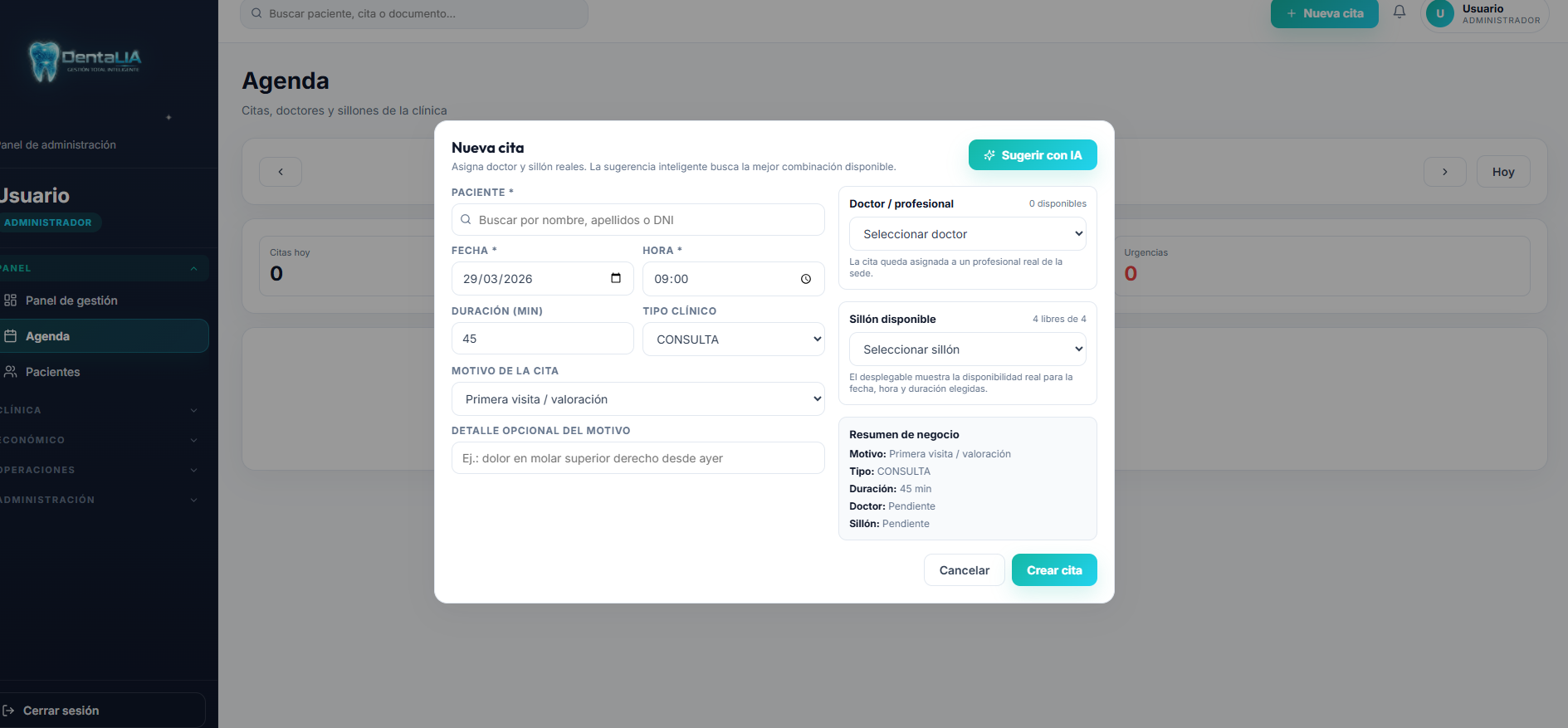This screenshot has width=1568, height=728.
Task: Click the user avatar in top bar
Action: (x=1440, y=14)
